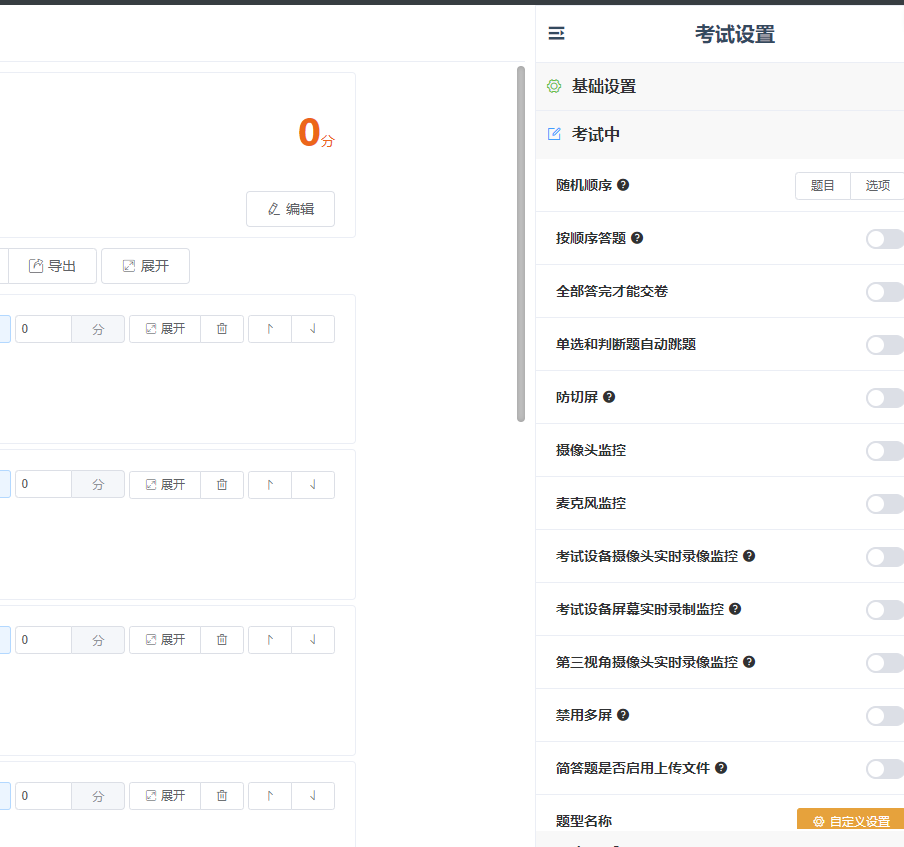Enable the 防切屏 switch

tap(885, 398)
